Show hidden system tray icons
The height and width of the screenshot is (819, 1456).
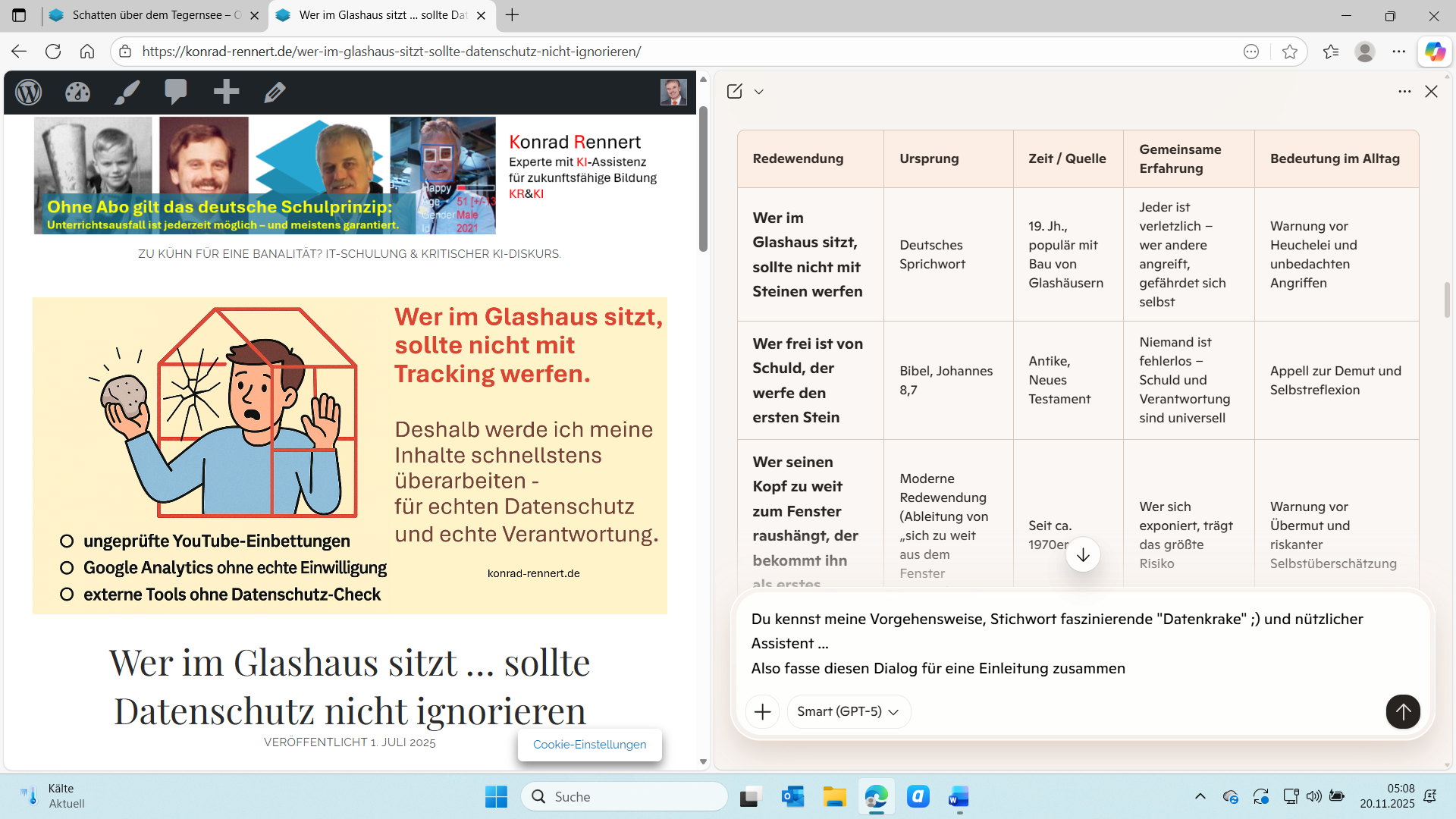click(1200, 796)
